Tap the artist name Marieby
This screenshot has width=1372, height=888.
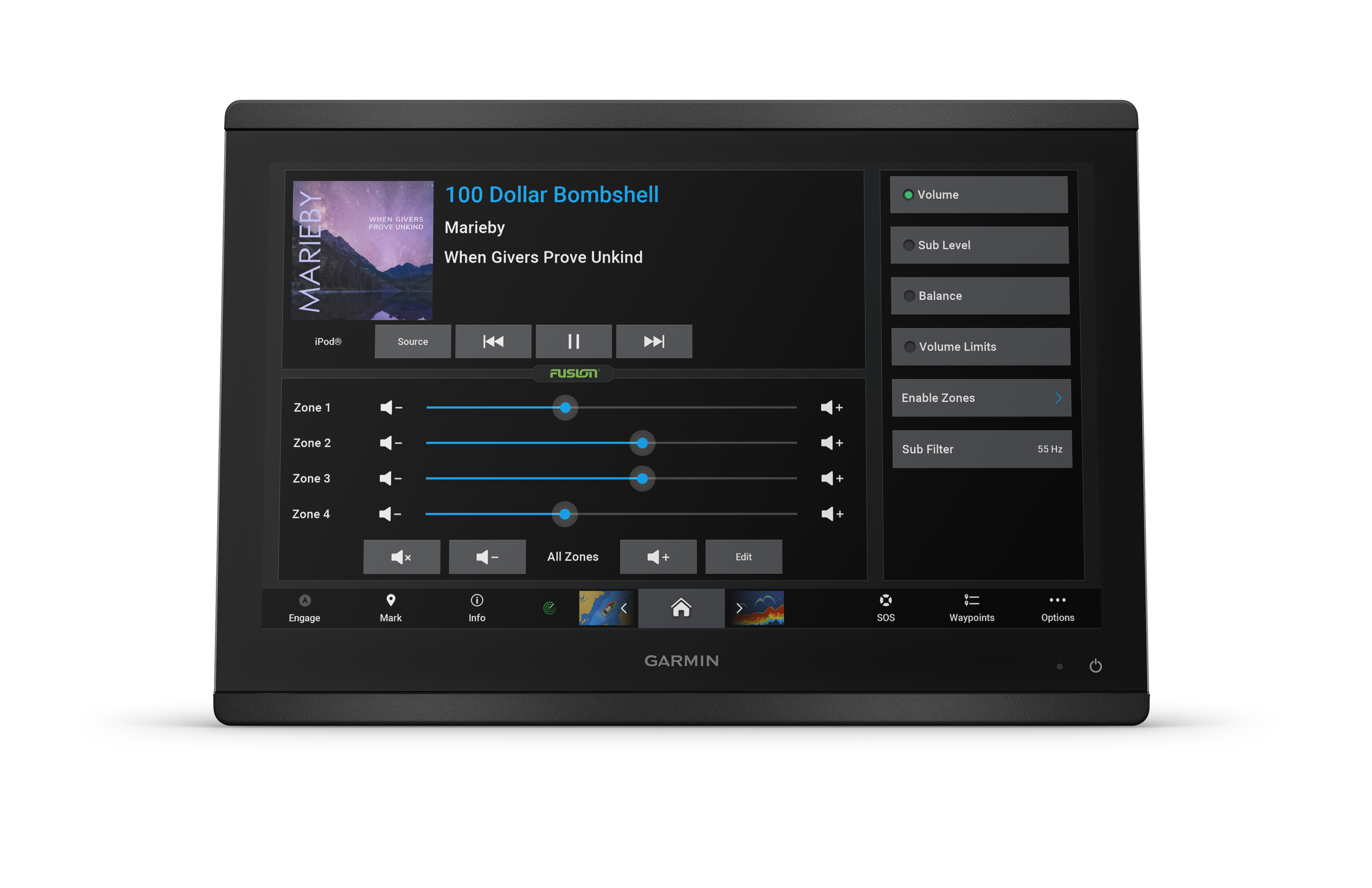(475, 228)
